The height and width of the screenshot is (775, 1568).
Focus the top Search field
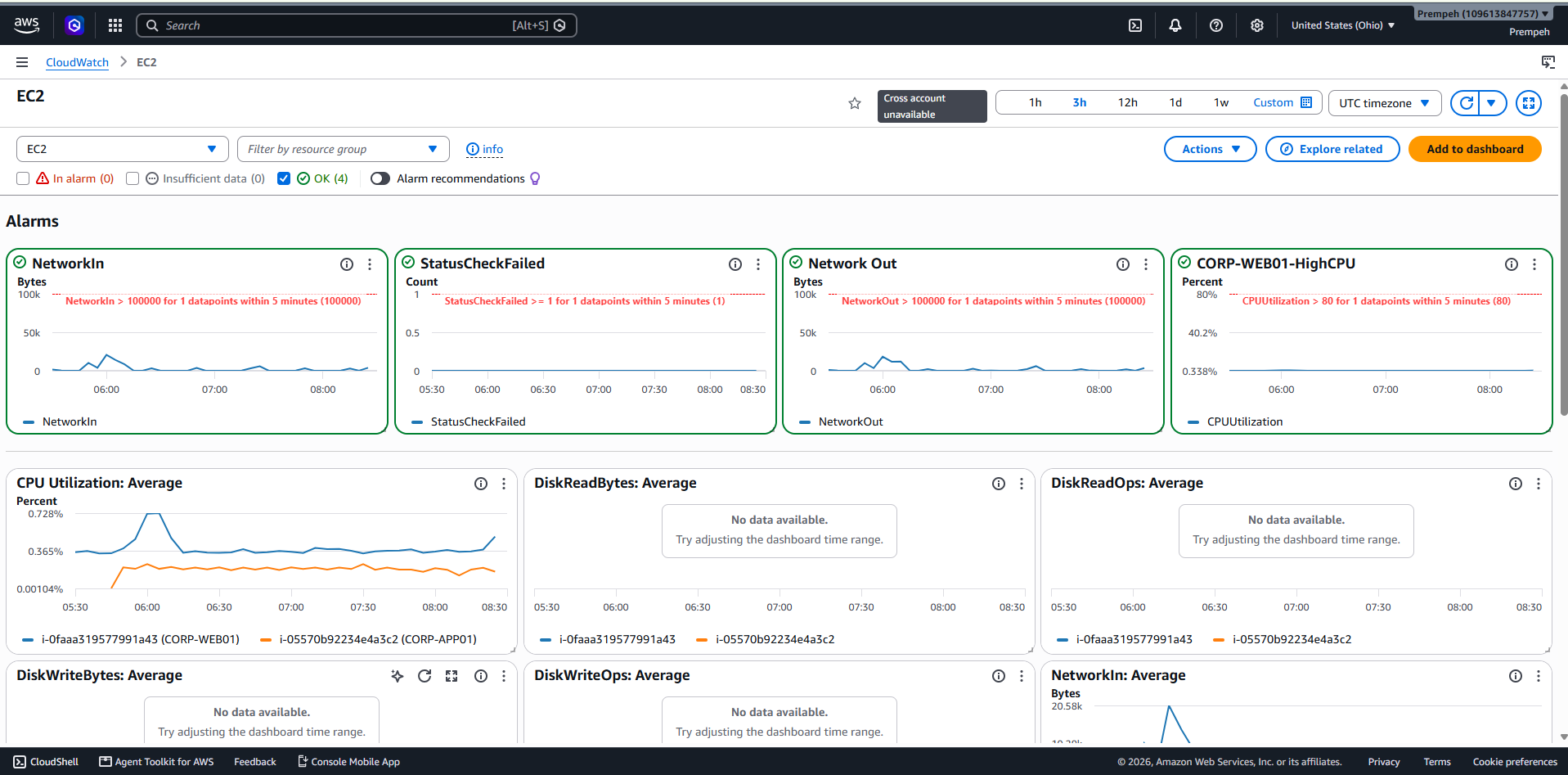tap(356, 25)
